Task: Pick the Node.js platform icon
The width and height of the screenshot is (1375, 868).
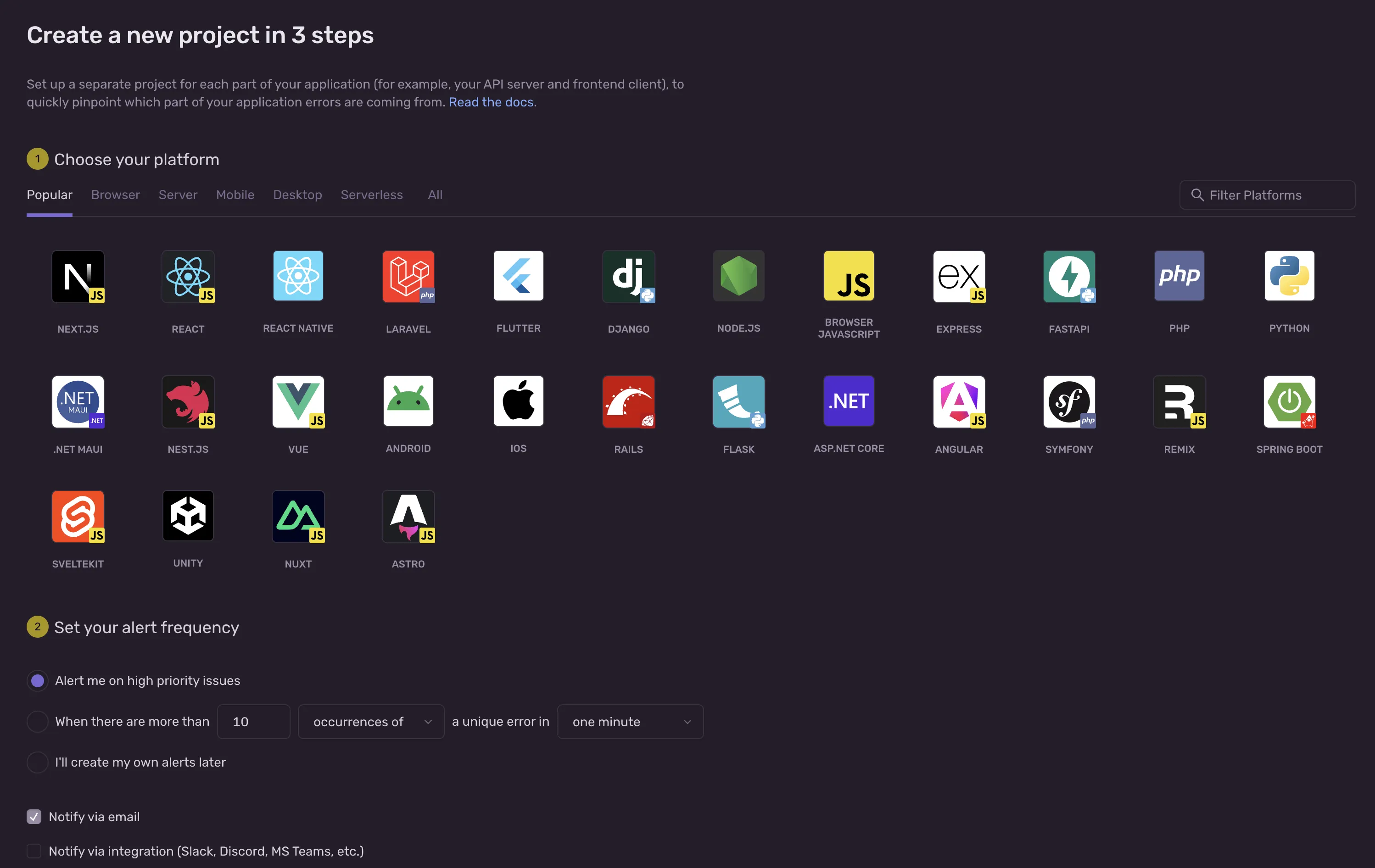Action: [x=739, y=276]
